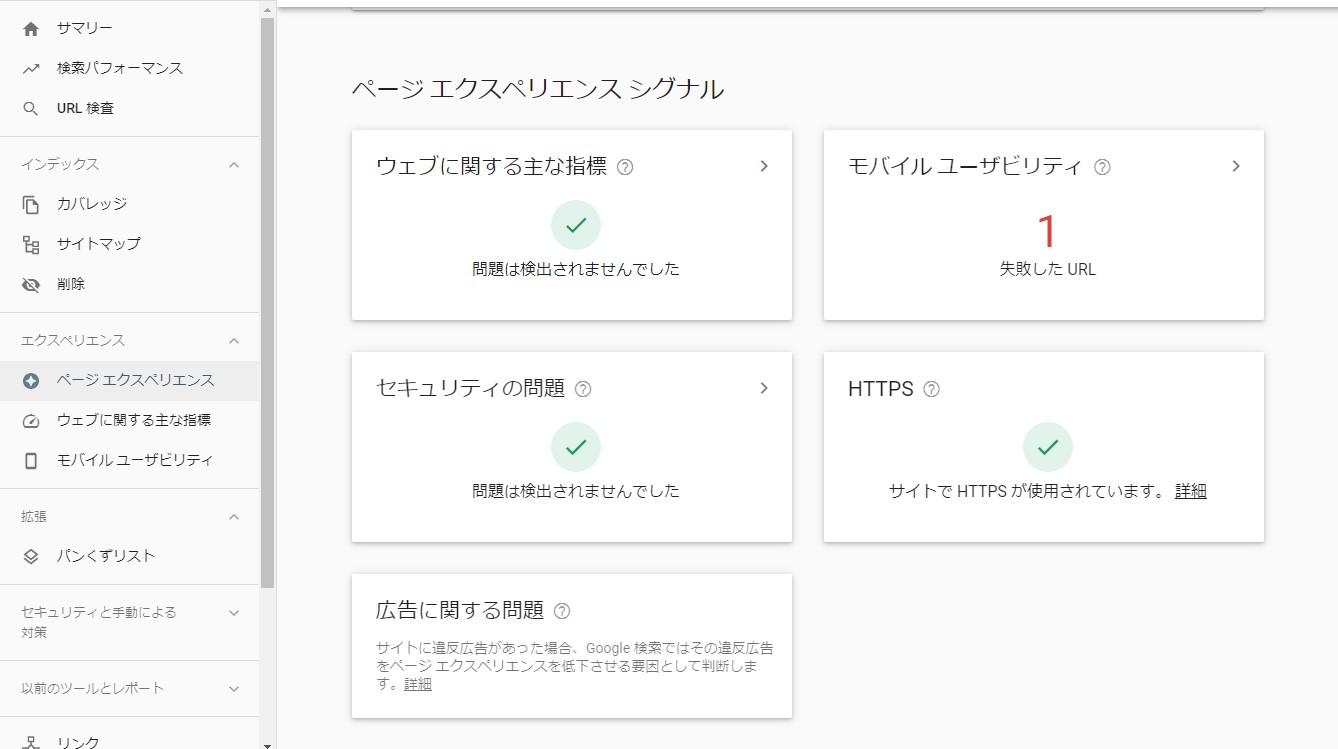
Task: Collapse the 拡張 section
Action: pos(234,516)
